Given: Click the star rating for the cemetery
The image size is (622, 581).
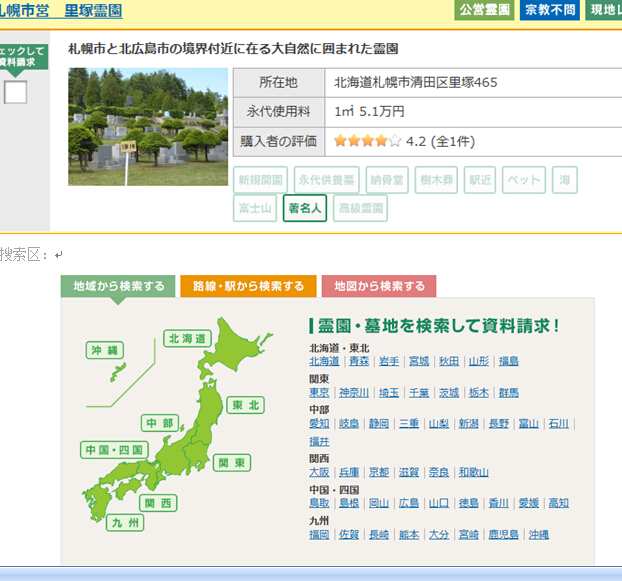Looking at the screenshot, I should [367, 141].
